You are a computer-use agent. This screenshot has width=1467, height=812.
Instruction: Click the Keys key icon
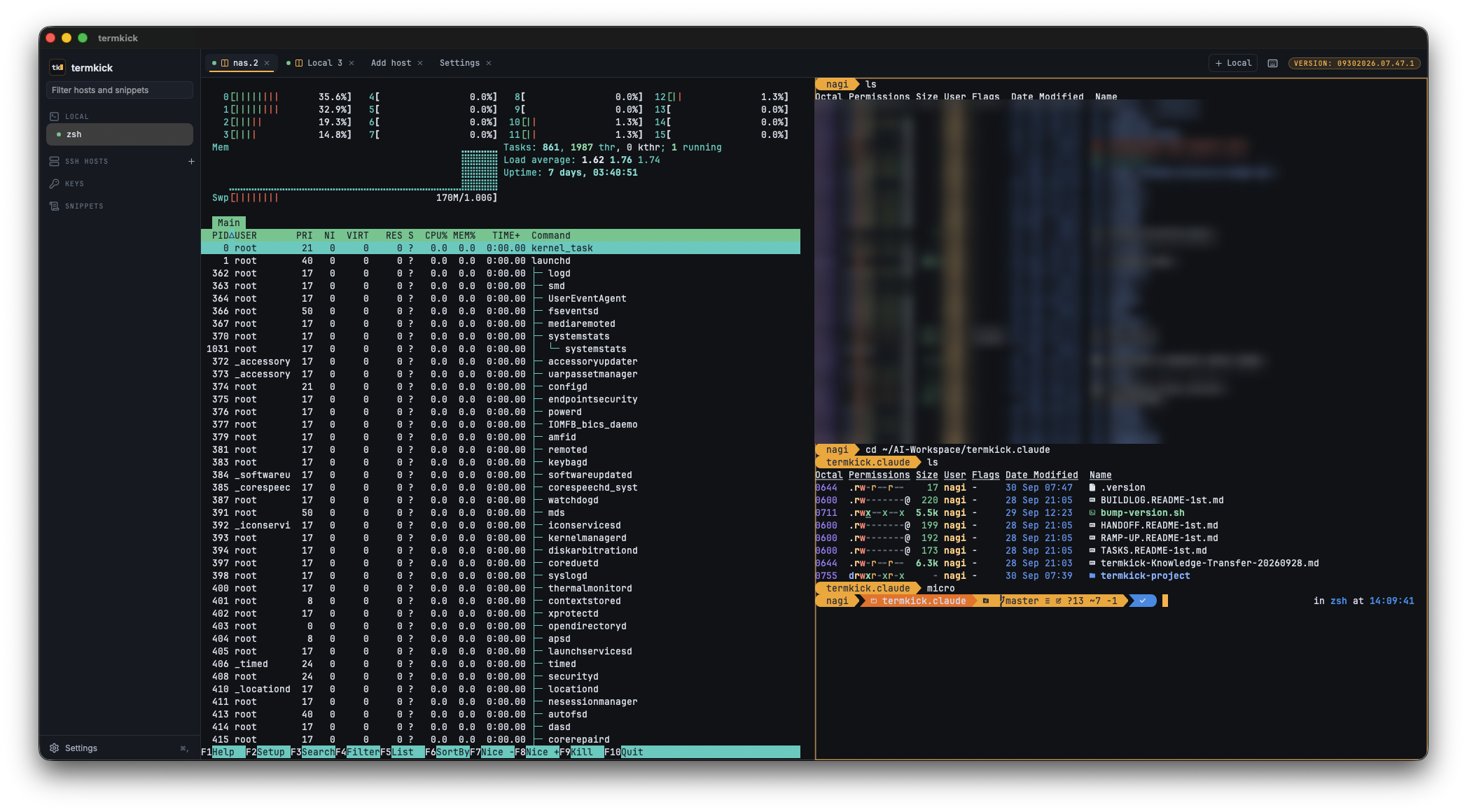[x=54, y=183]
